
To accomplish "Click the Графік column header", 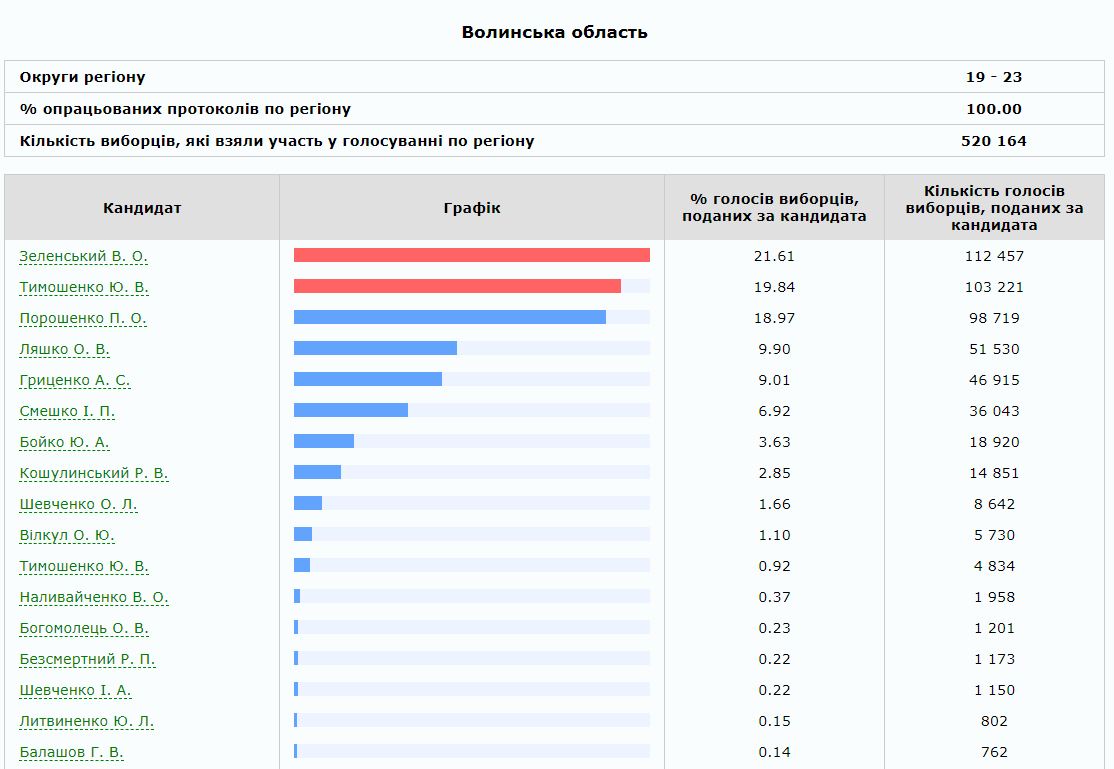I will click(x=471, y=208).
